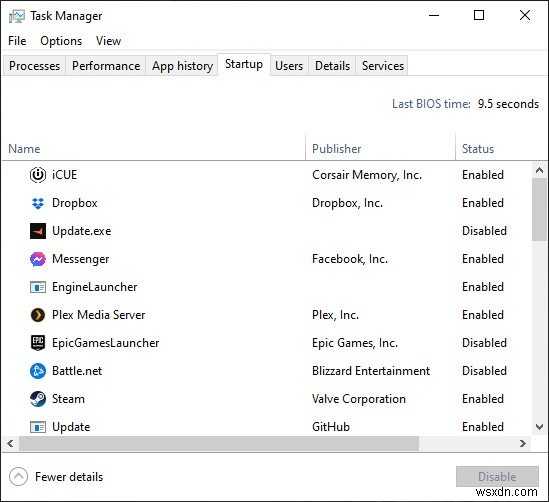Image resolution: width=549 pixels, height=502 pixels.
Task: Click the Plex, Inc. publisher cell
Action: pyautogui.click(x=335, y=315)
